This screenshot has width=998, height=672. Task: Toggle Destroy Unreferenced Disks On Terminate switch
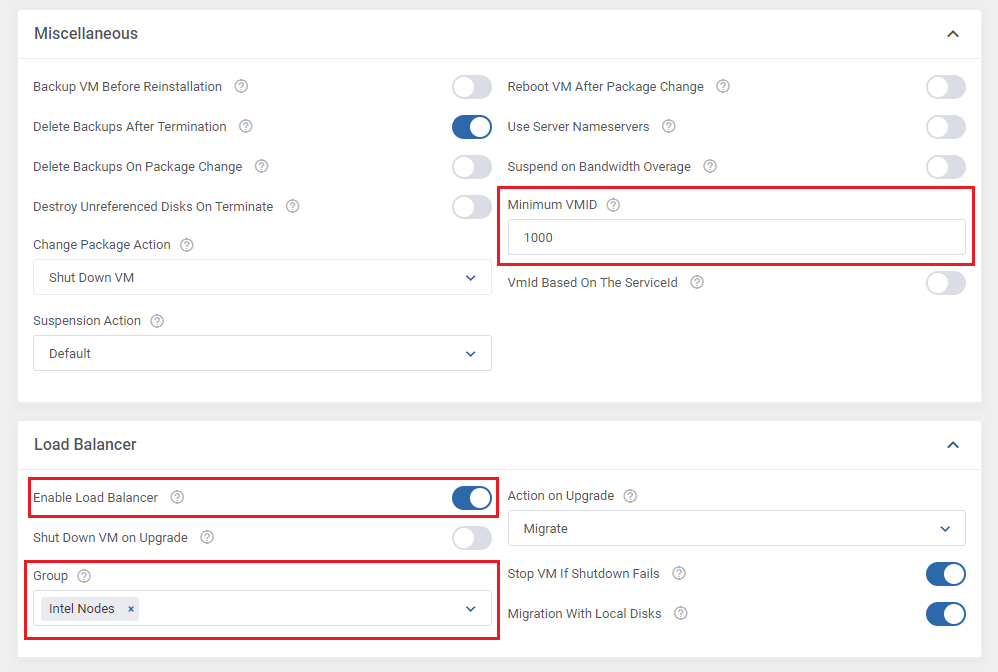point(472,207)
